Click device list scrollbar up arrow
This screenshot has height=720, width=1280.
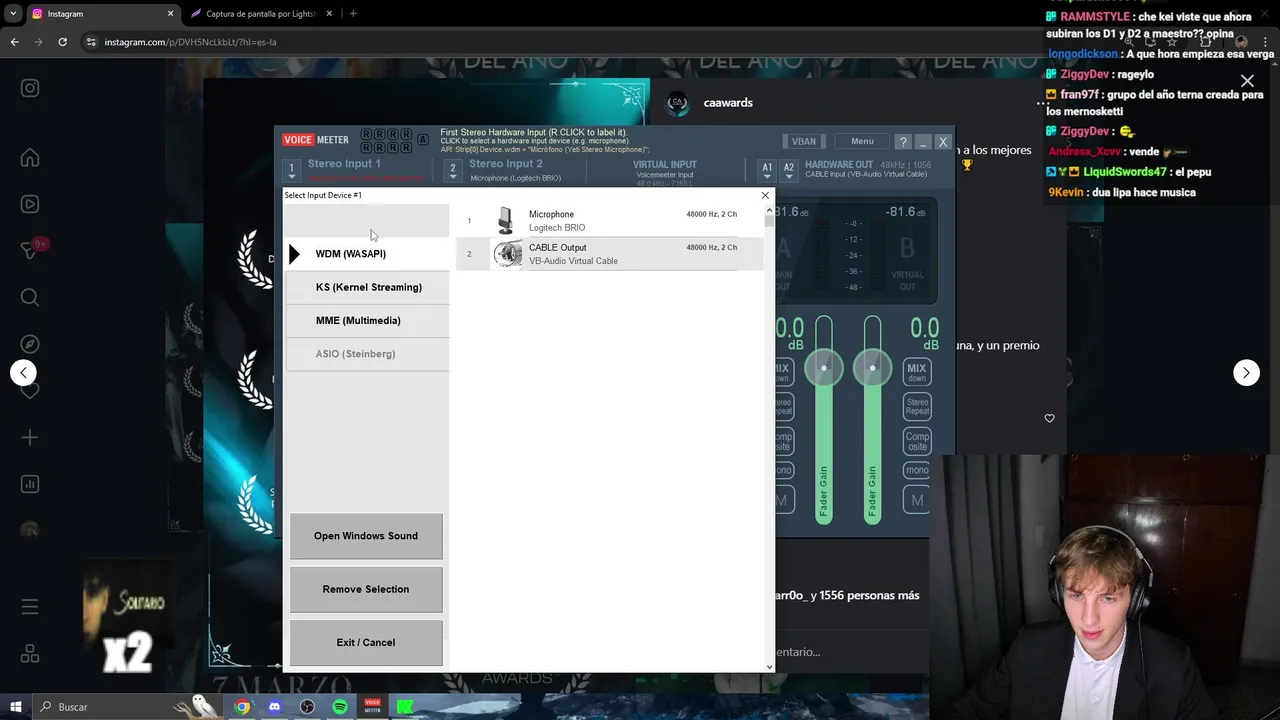click(x=769, y=211)
